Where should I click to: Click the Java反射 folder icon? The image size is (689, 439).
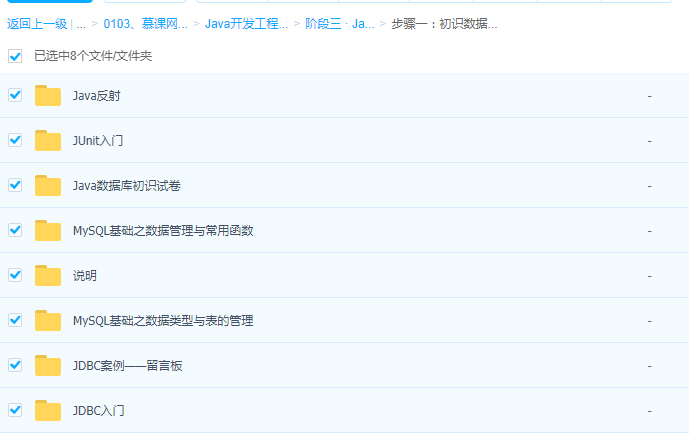coord(48,96)
